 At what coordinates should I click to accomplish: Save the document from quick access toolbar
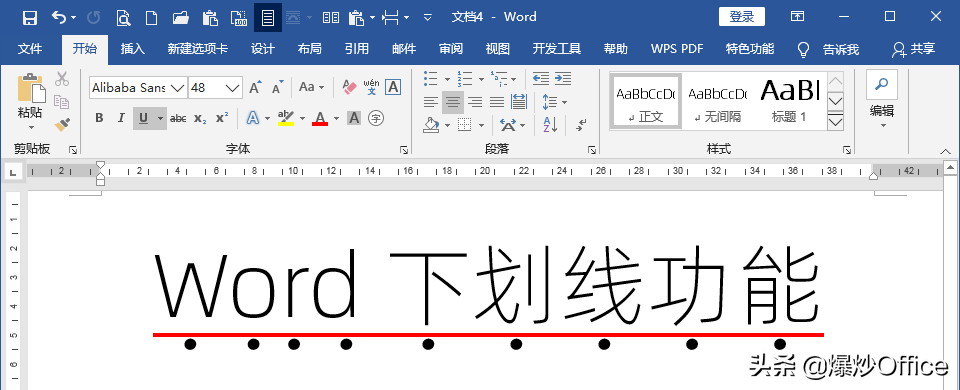[x=29, y=17]
